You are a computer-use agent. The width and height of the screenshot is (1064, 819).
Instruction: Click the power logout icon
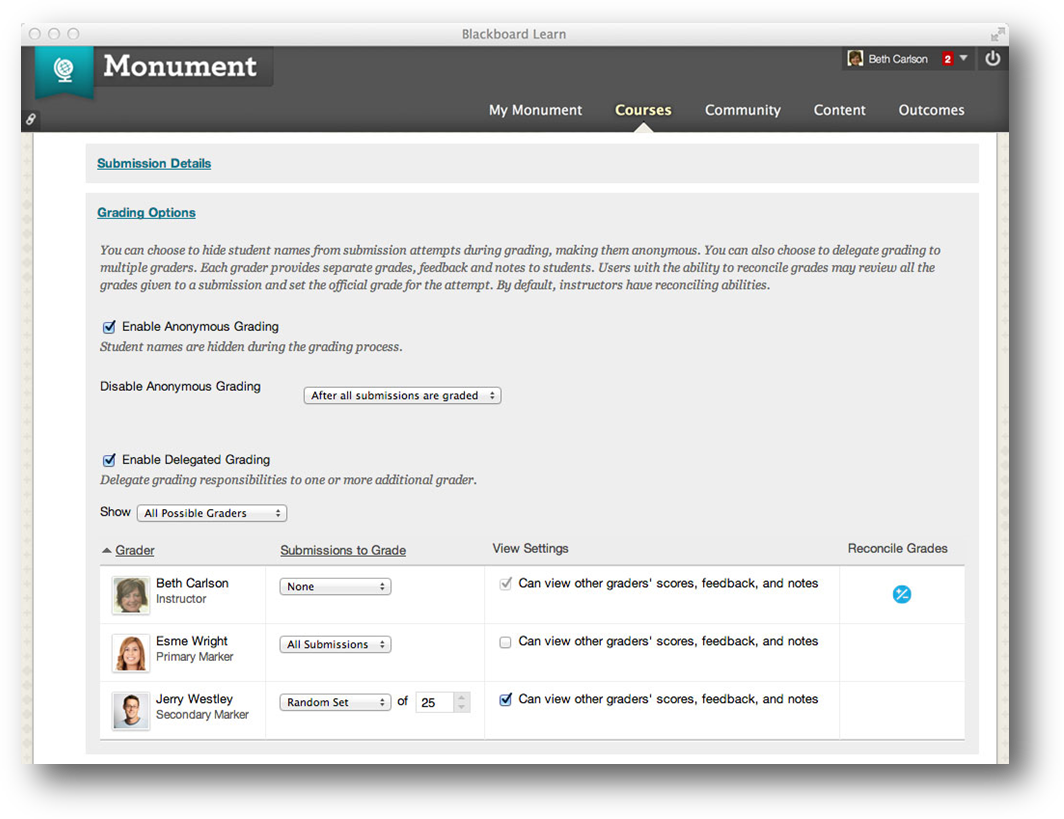(992, 58)
